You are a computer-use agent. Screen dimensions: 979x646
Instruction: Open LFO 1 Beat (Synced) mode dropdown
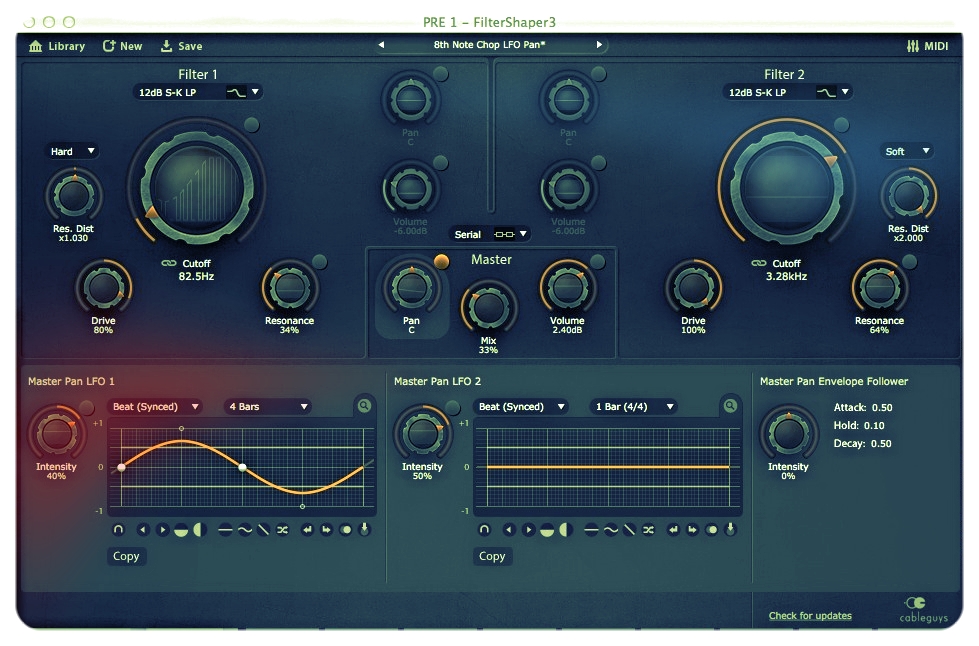[x=154, y=407]
